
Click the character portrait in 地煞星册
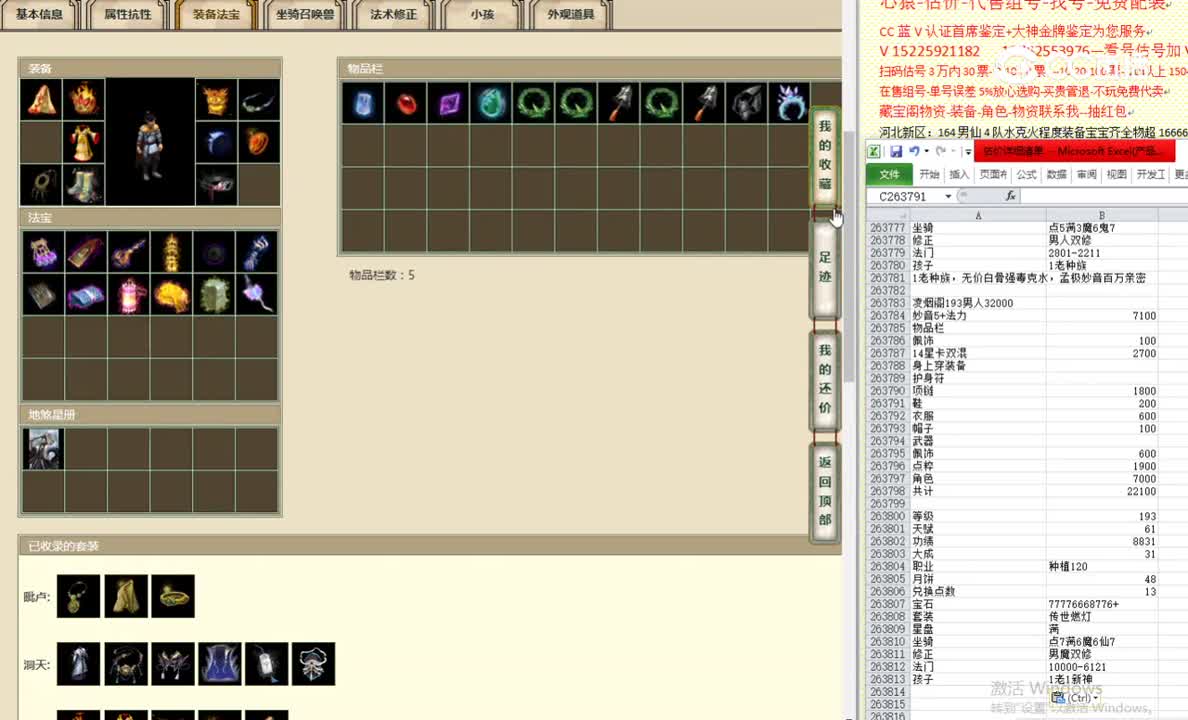coord(42,449)
